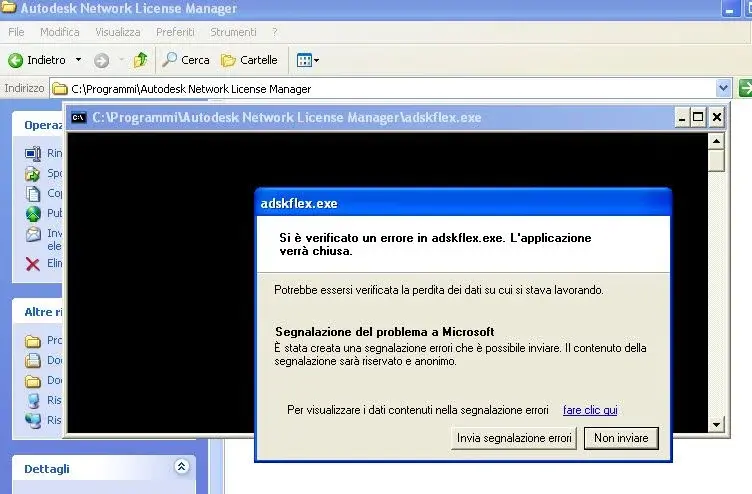Open the Visualizza menu
752x494 pixels.
click(118, 32)
